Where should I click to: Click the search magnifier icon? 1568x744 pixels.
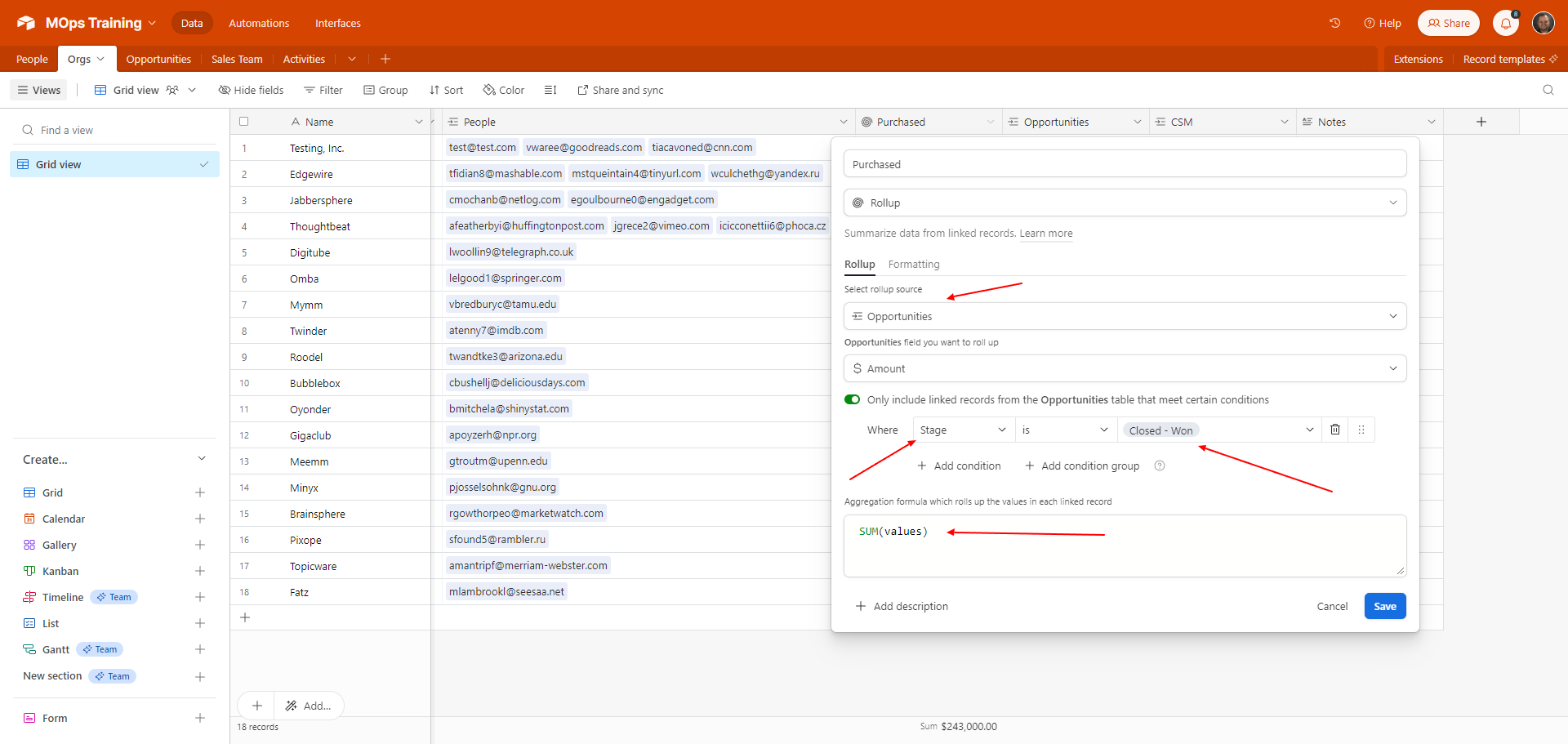[1548, 90]
